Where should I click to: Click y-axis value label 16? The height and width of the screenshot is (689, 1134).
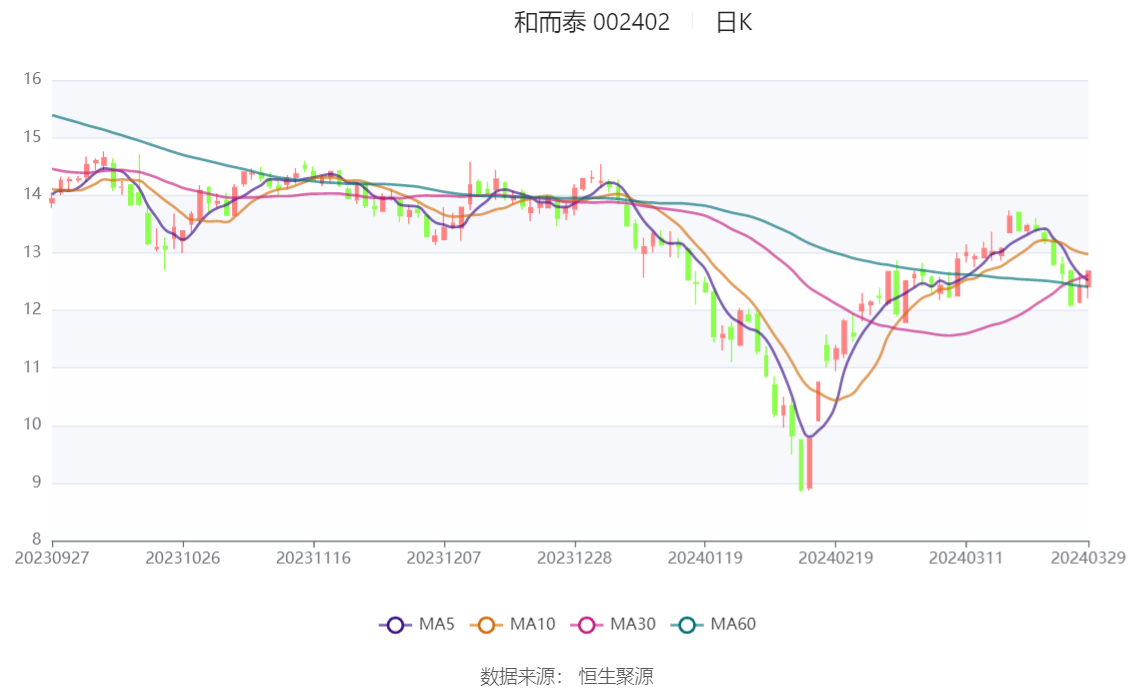tap(33, 79)
